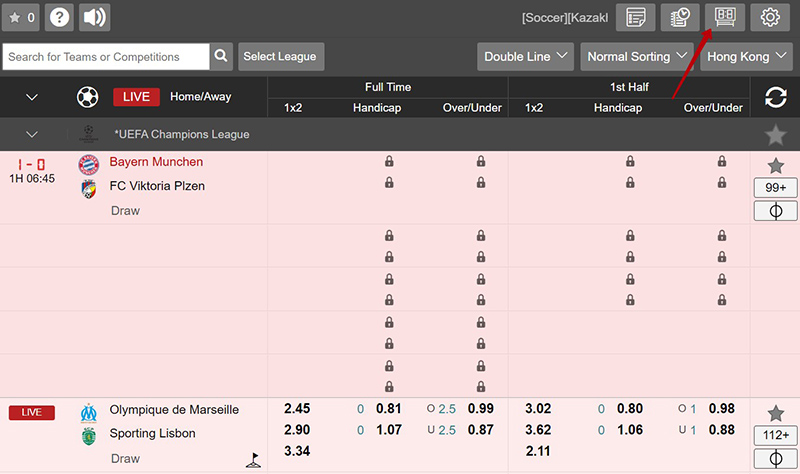800x474 pixels.
Task: Click the *UEFA Champions League title
Action: (x=182, y=134)
